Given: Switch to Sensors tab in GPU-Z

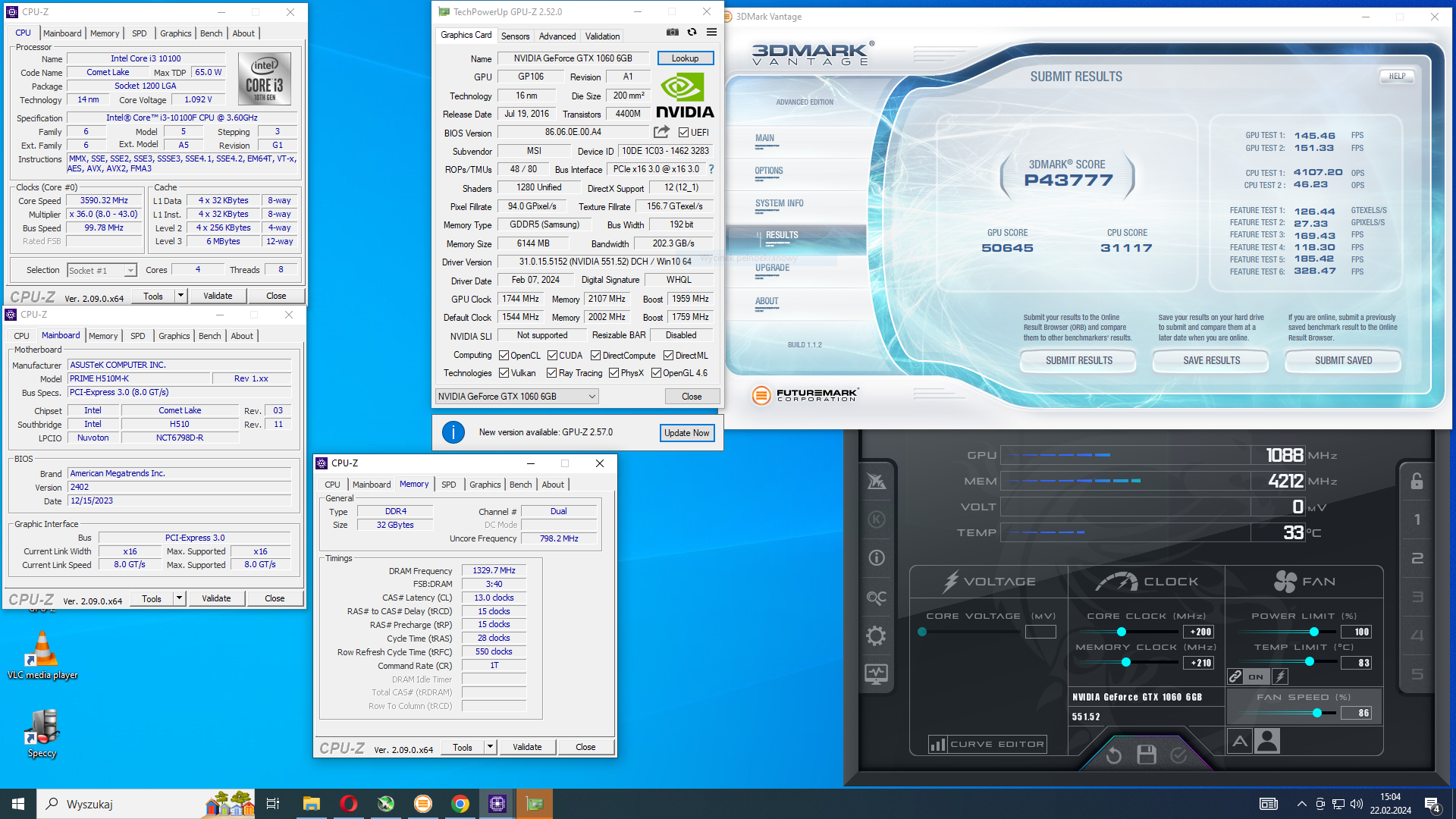Looking at the screenshot, I should coord(515,36).
